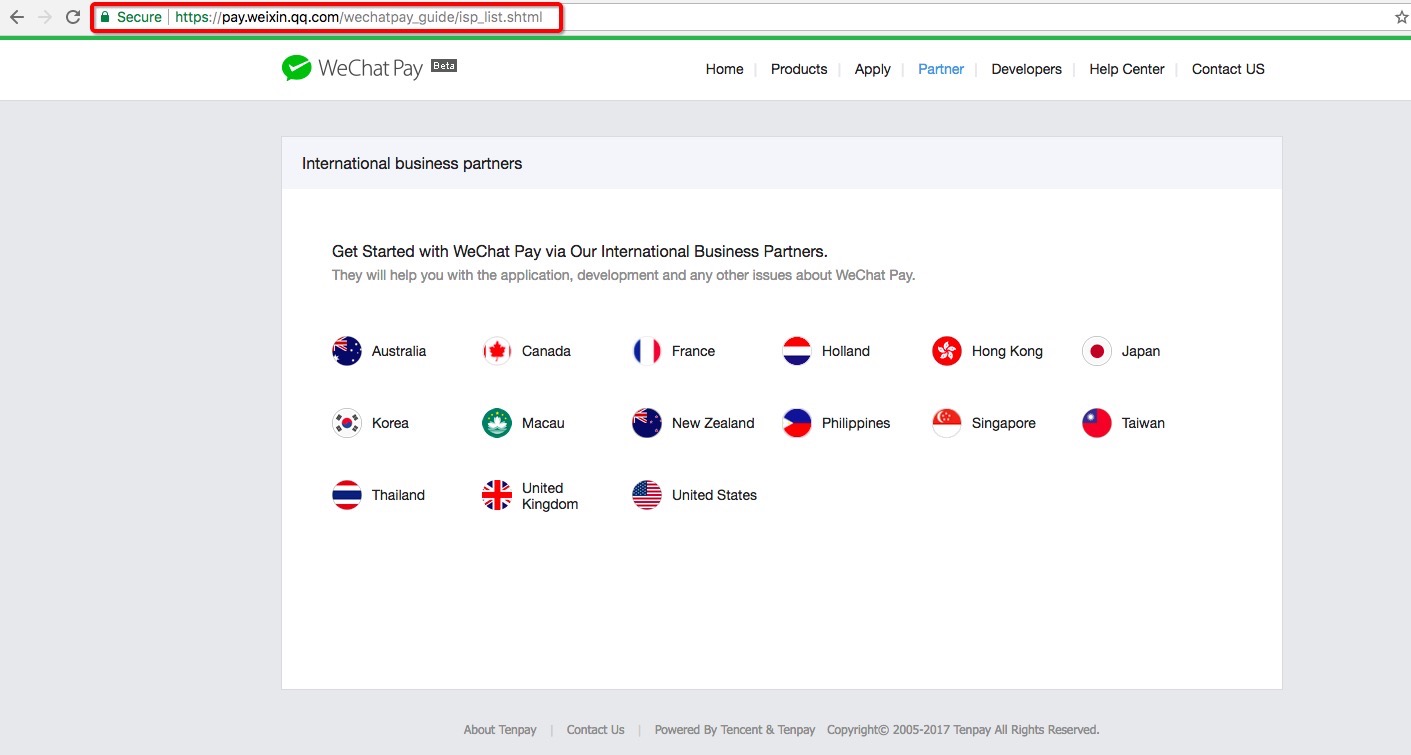Click the Japan flag icon

pyautogui.click(x=1097, y=351)
